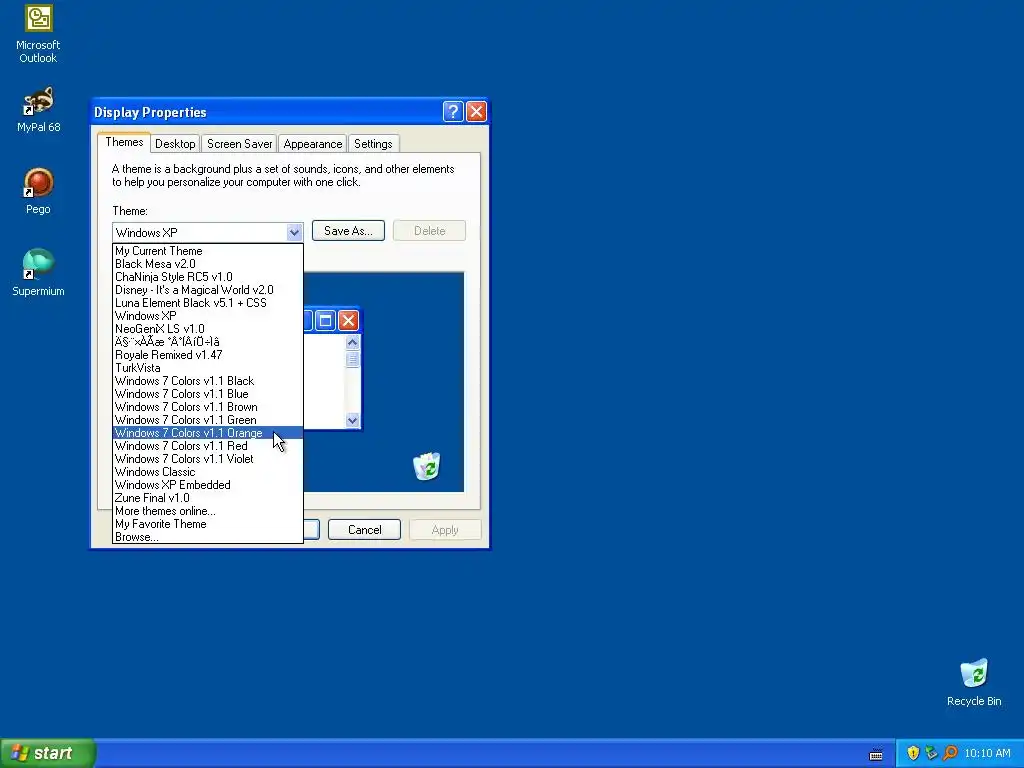This screenshot has height=768, width=1024.
Task: Open Microsoft Outlook desktop icon
Action: (38, 34)
